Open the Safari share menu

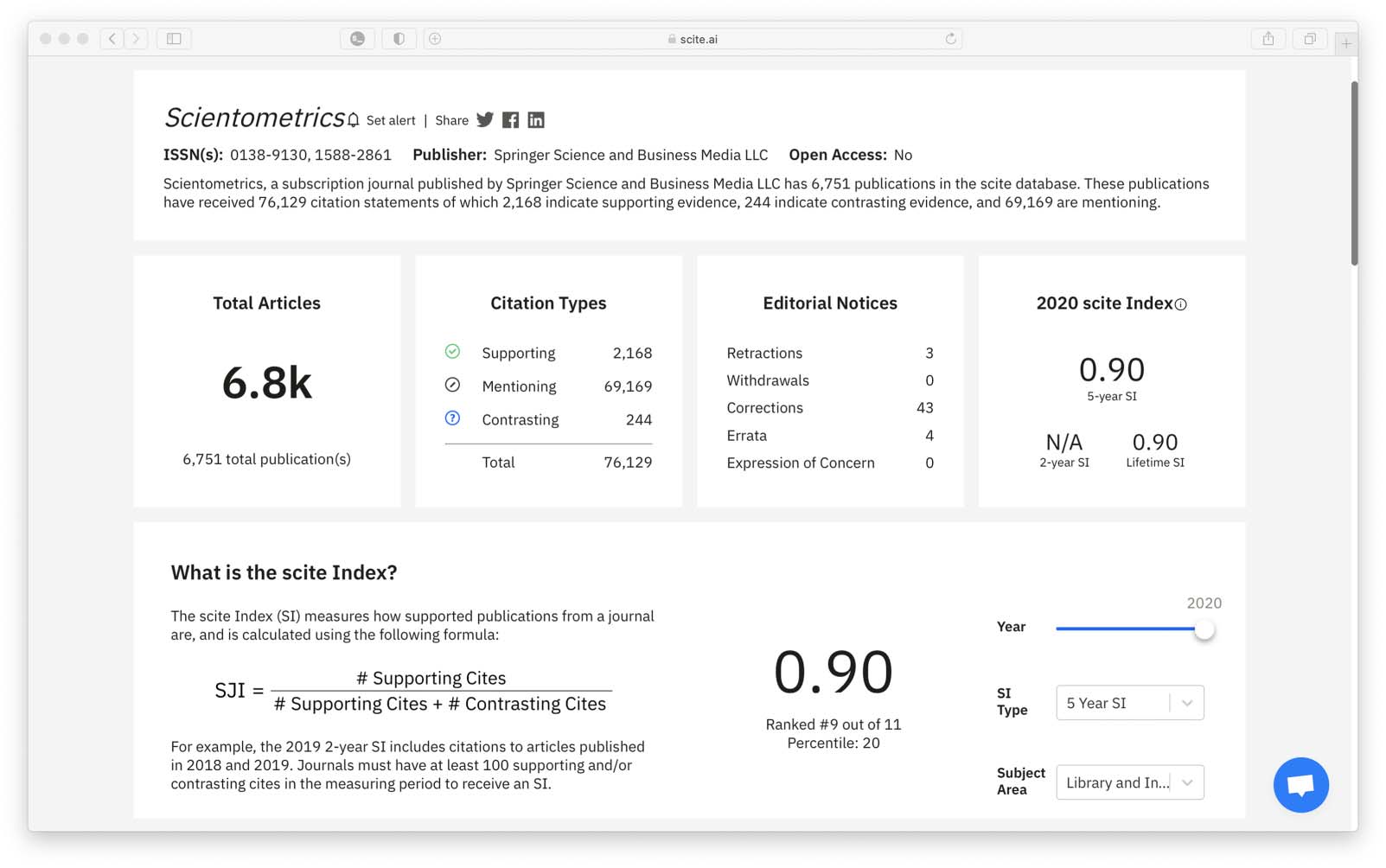(x=1268, y=39)
